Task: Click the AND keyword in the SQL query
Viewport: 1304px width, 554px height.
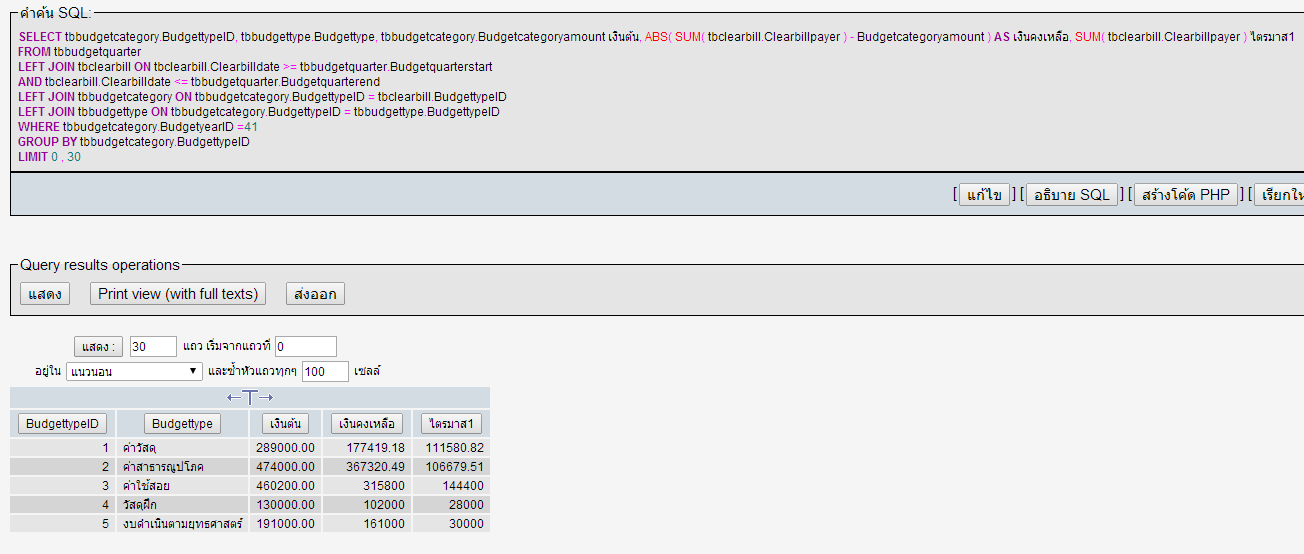Action: [x=30, y=82]
